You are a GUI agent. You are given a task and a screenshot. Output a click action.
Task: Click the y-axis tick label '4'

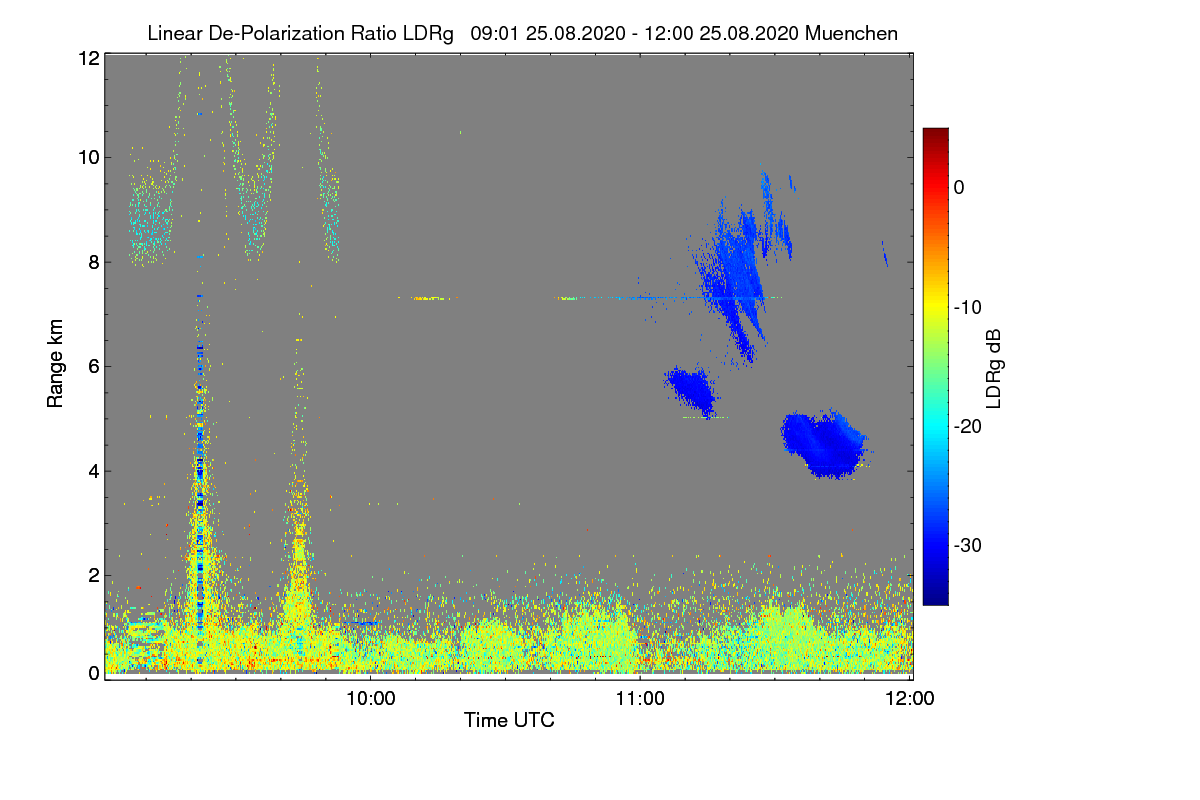94,471
